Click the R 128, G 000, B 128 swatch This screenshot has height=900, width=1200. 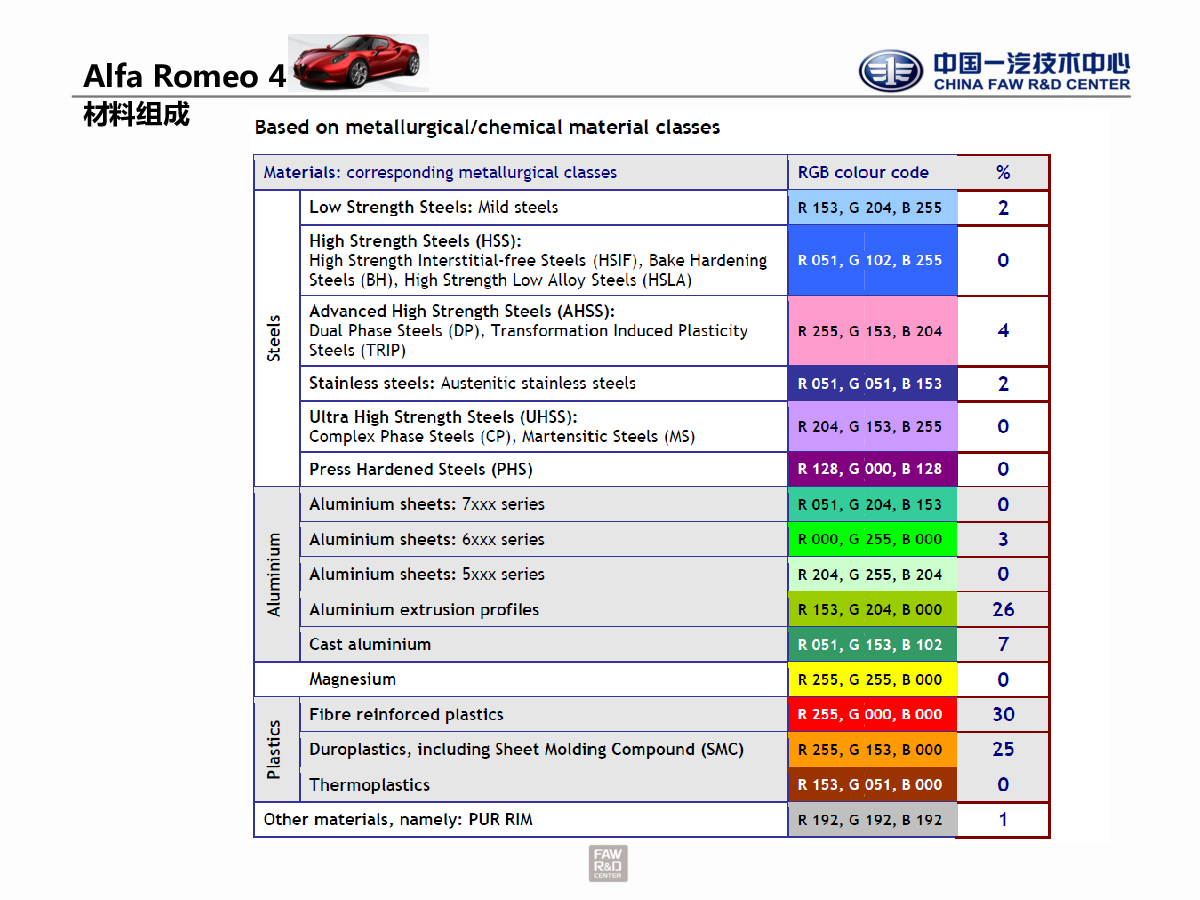click(872, 469)
